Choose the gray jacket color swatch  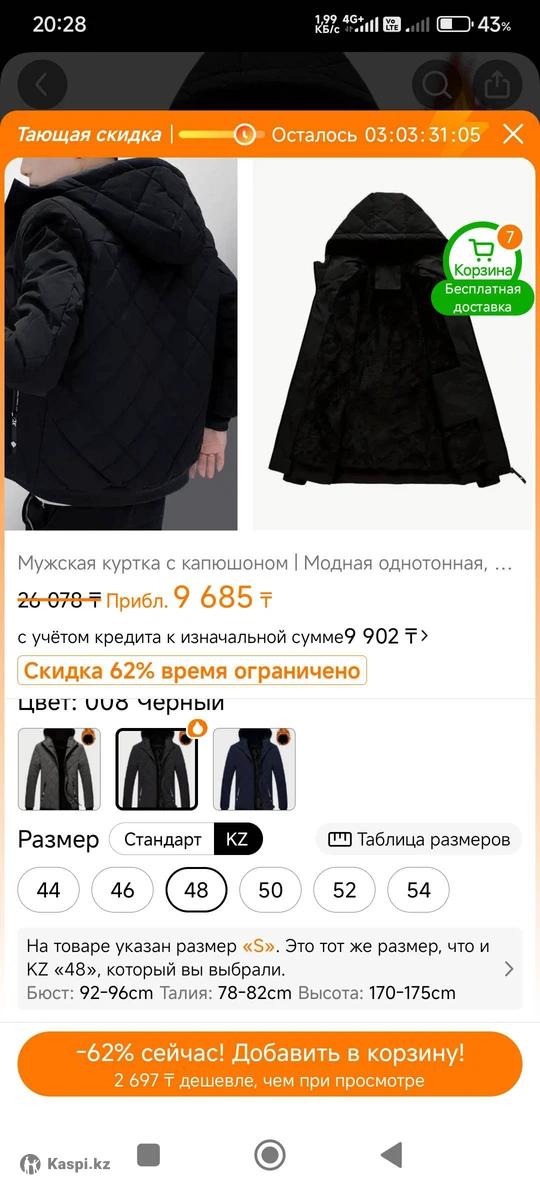click(59, 768)
